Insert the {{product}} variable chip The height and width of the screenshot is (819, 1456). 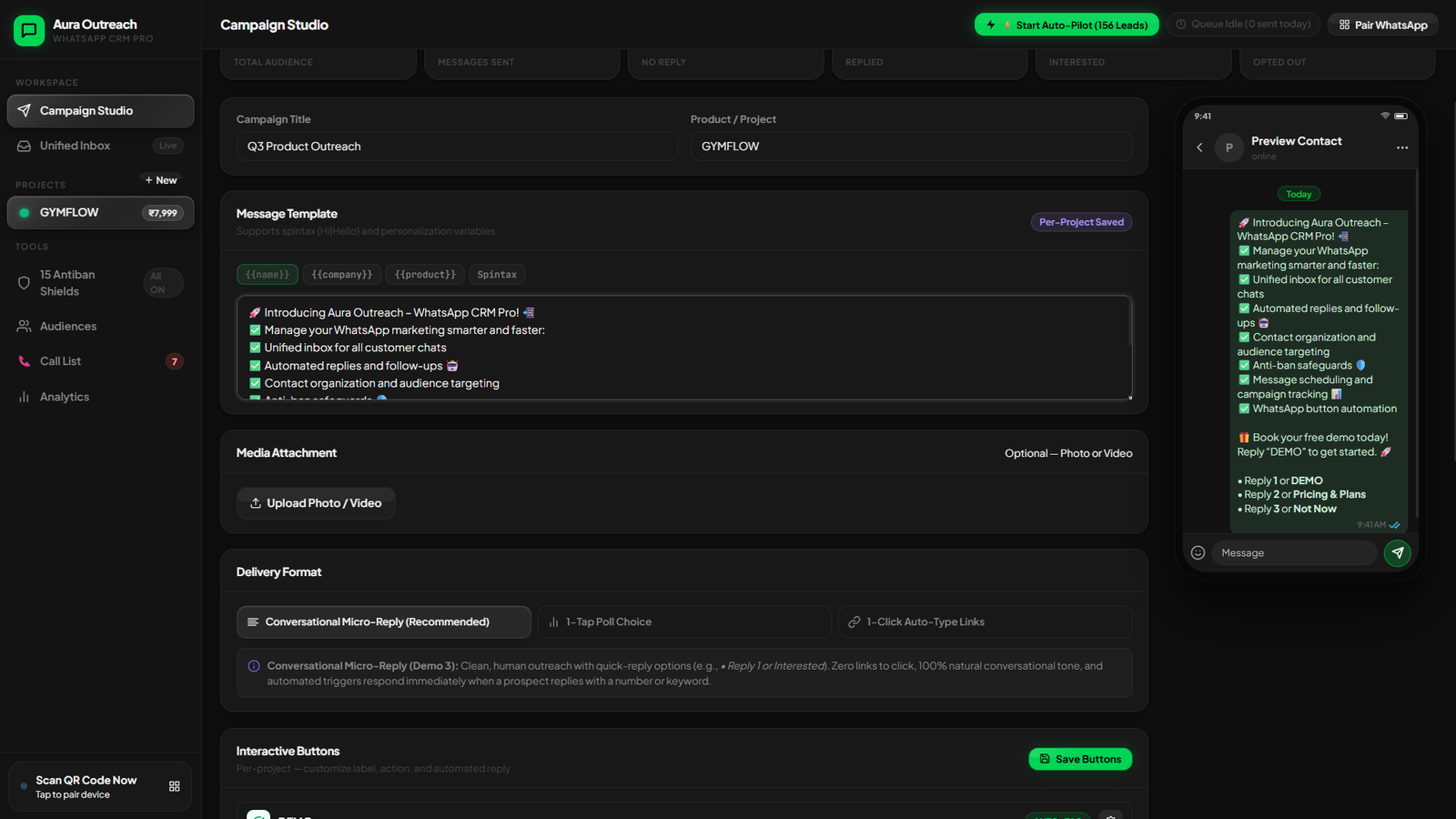tap(425, 275)
